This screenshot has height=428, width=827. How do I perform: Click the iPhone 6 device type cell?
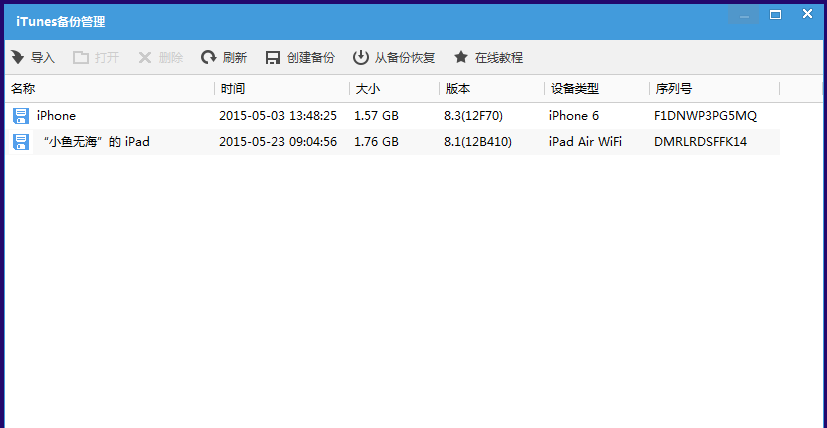[574, 116]
